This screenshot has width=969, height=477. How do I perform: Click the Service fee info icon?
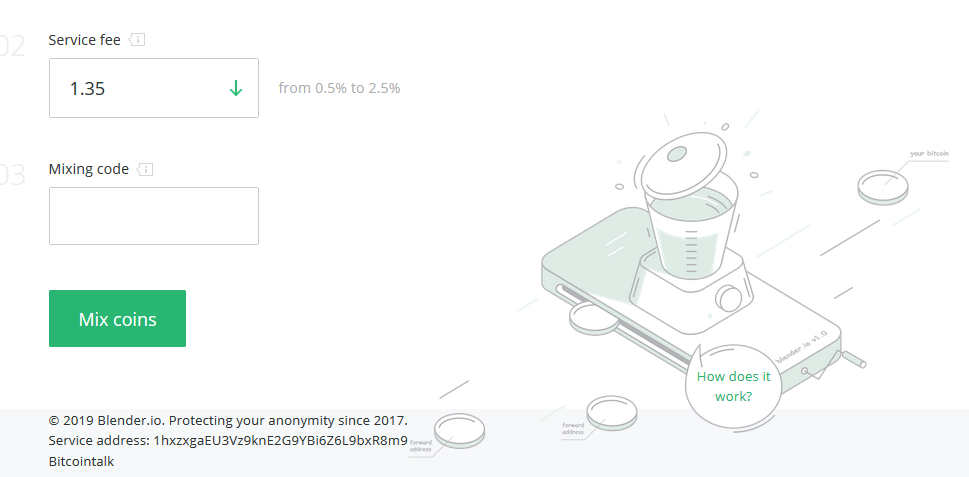(137, 40)
